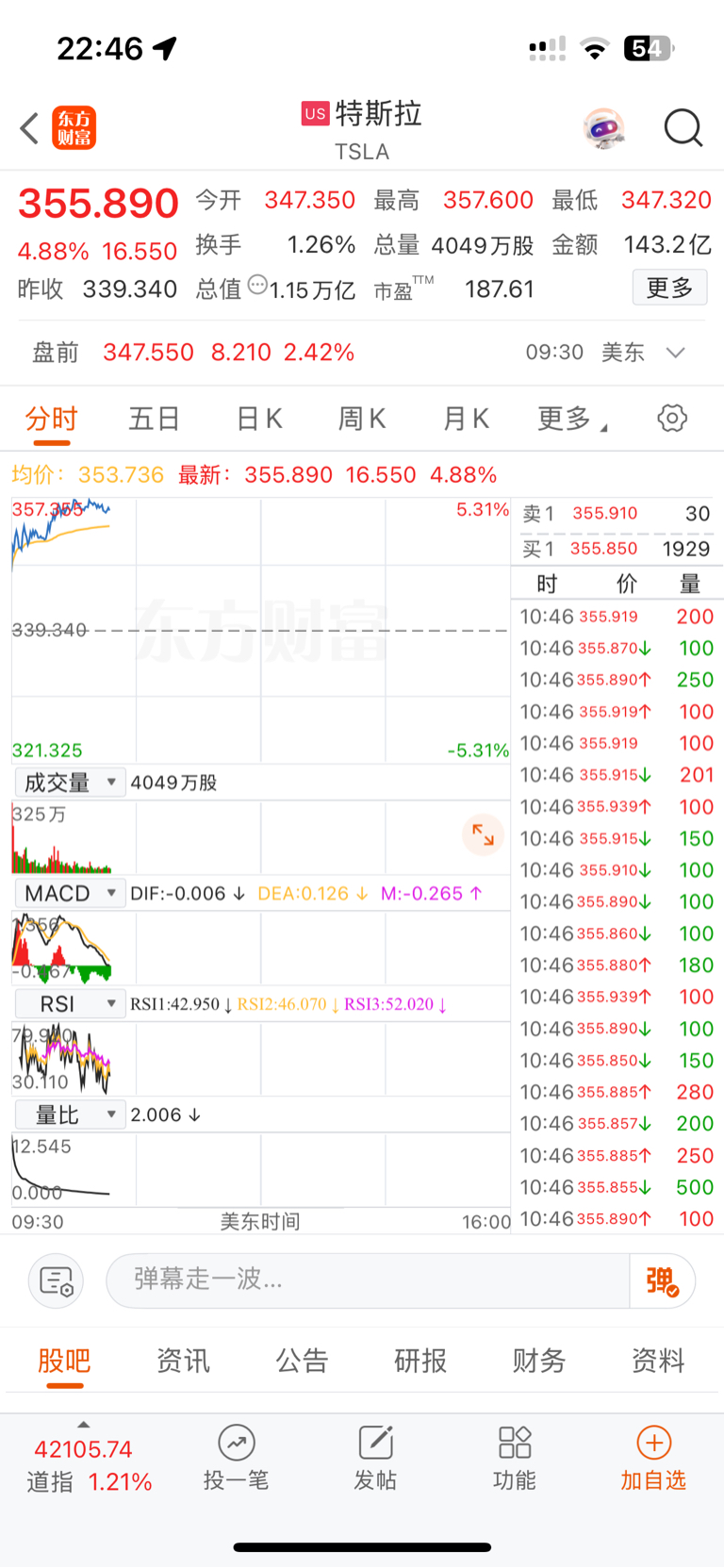Tap the 均价 353.736 label
Screen dimensions: 724x1568
88,474
